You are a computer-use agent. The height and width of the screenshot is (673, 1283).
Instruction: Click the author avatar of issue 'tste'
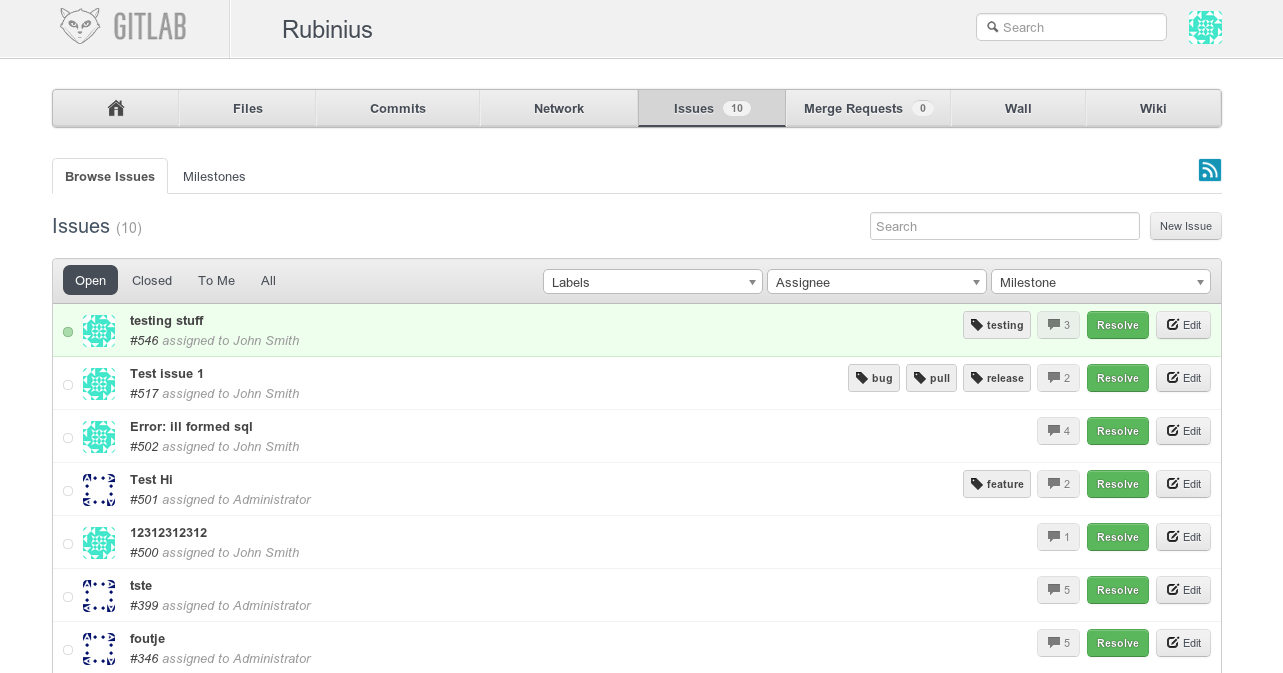(x=99, y=596)
